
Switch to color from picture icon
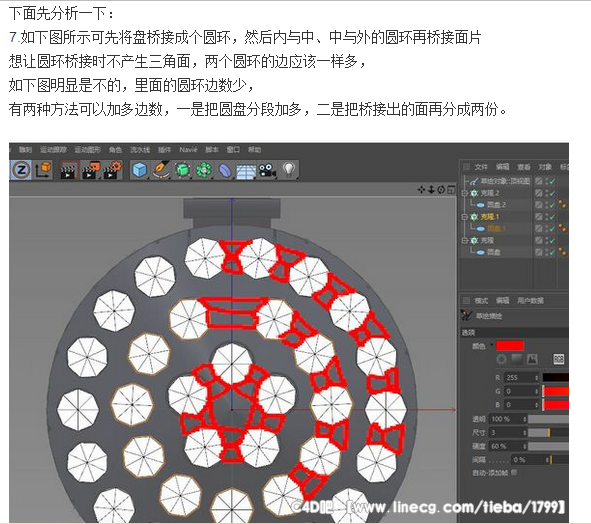click(532, 359)
